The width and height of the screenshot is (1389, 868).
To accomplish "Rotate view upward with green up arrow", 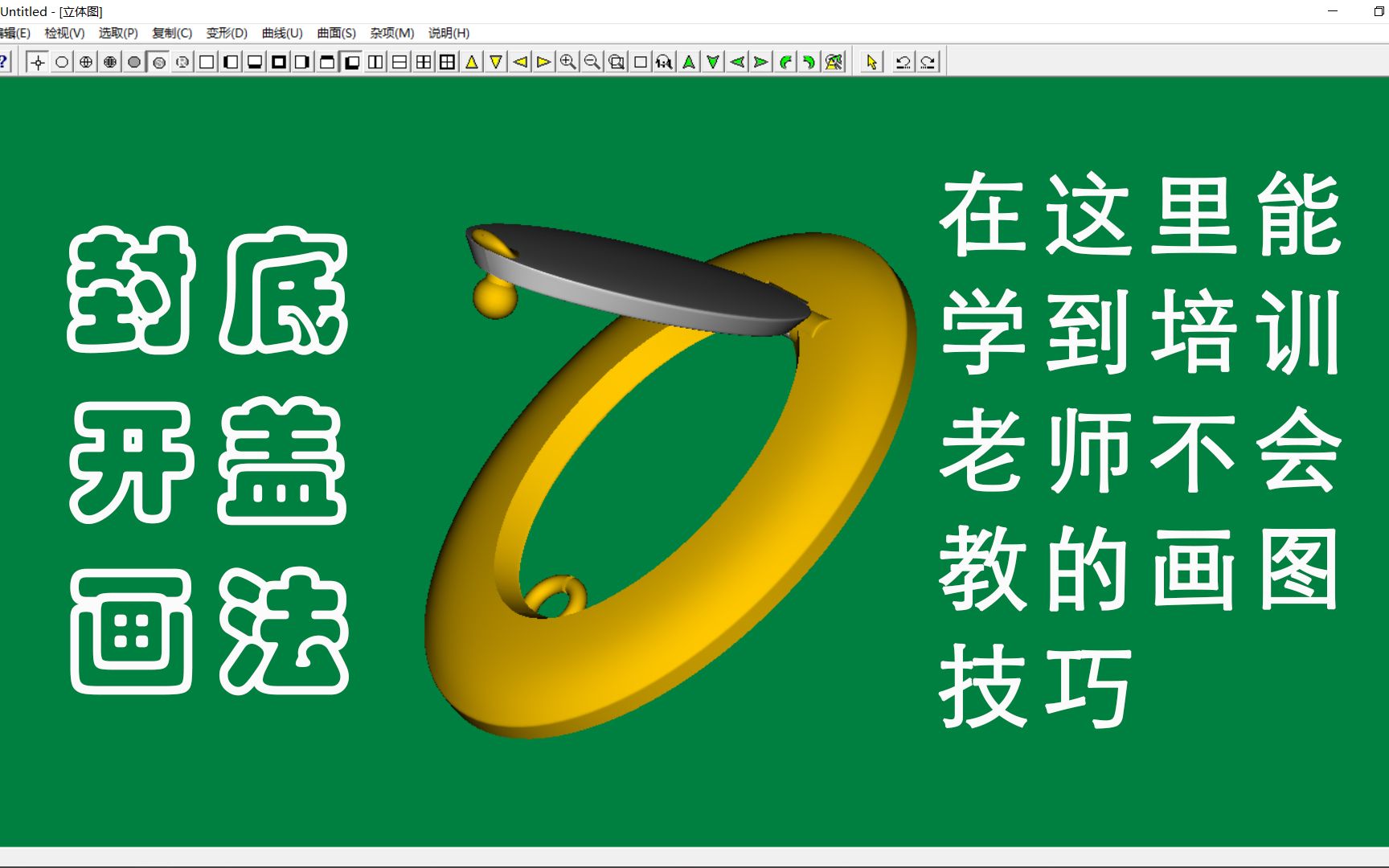I will (688, 61).
